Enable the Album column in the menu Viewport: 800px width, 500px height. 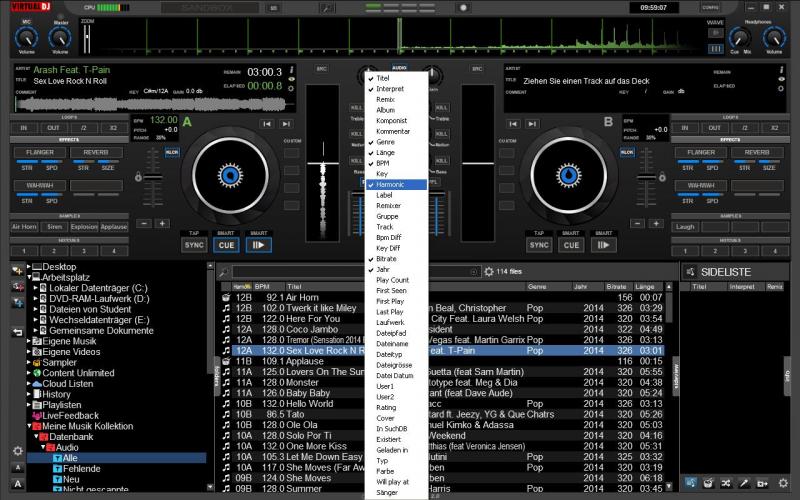pyautogui.click(x=385, y=110)
